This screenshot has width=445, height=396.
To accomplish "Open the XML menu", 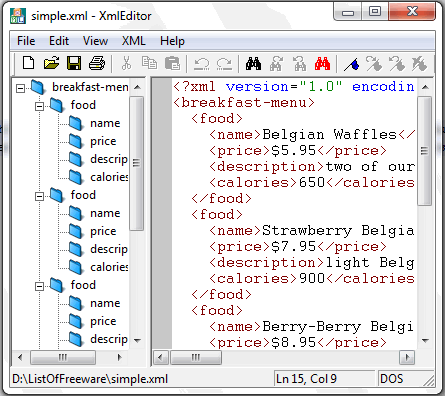I will (133, 41).
